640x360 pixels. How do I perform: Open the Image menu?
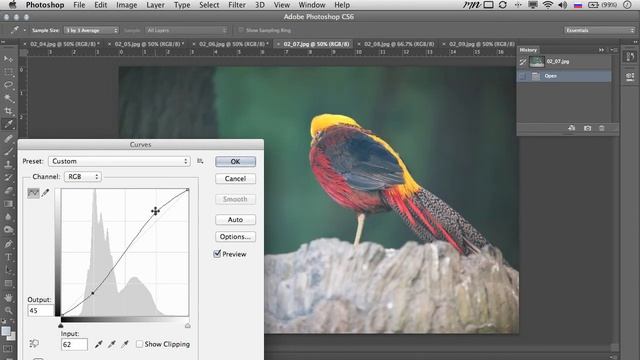(x=127, y=5)
